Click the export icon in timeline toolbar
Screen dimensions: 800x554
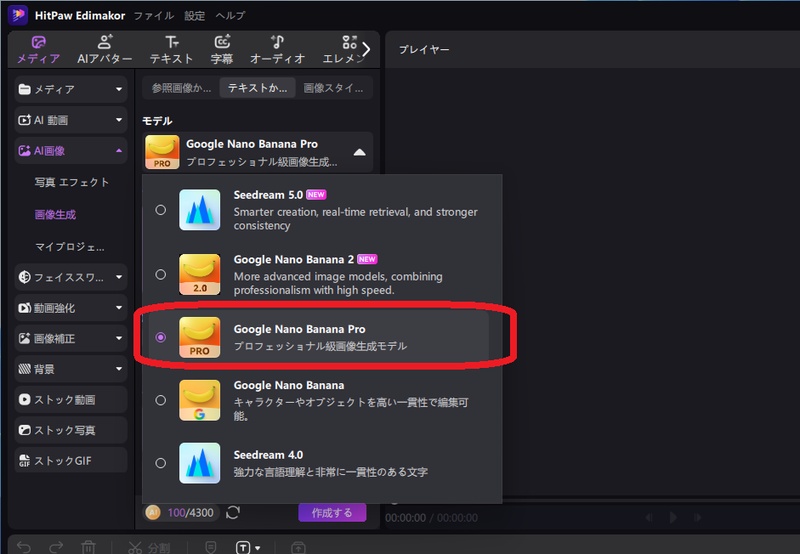pos(298,547)
